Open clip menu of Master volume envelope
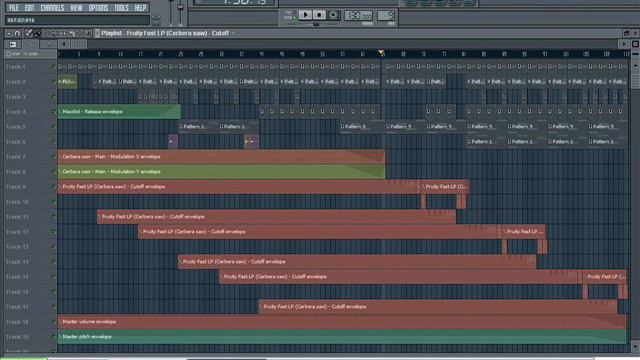 click(60, 322)
